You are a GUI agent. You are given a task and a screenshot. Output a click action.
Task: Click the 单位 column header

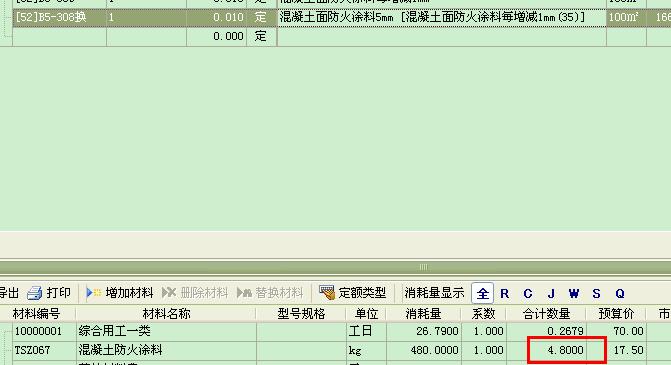point(366,314)
